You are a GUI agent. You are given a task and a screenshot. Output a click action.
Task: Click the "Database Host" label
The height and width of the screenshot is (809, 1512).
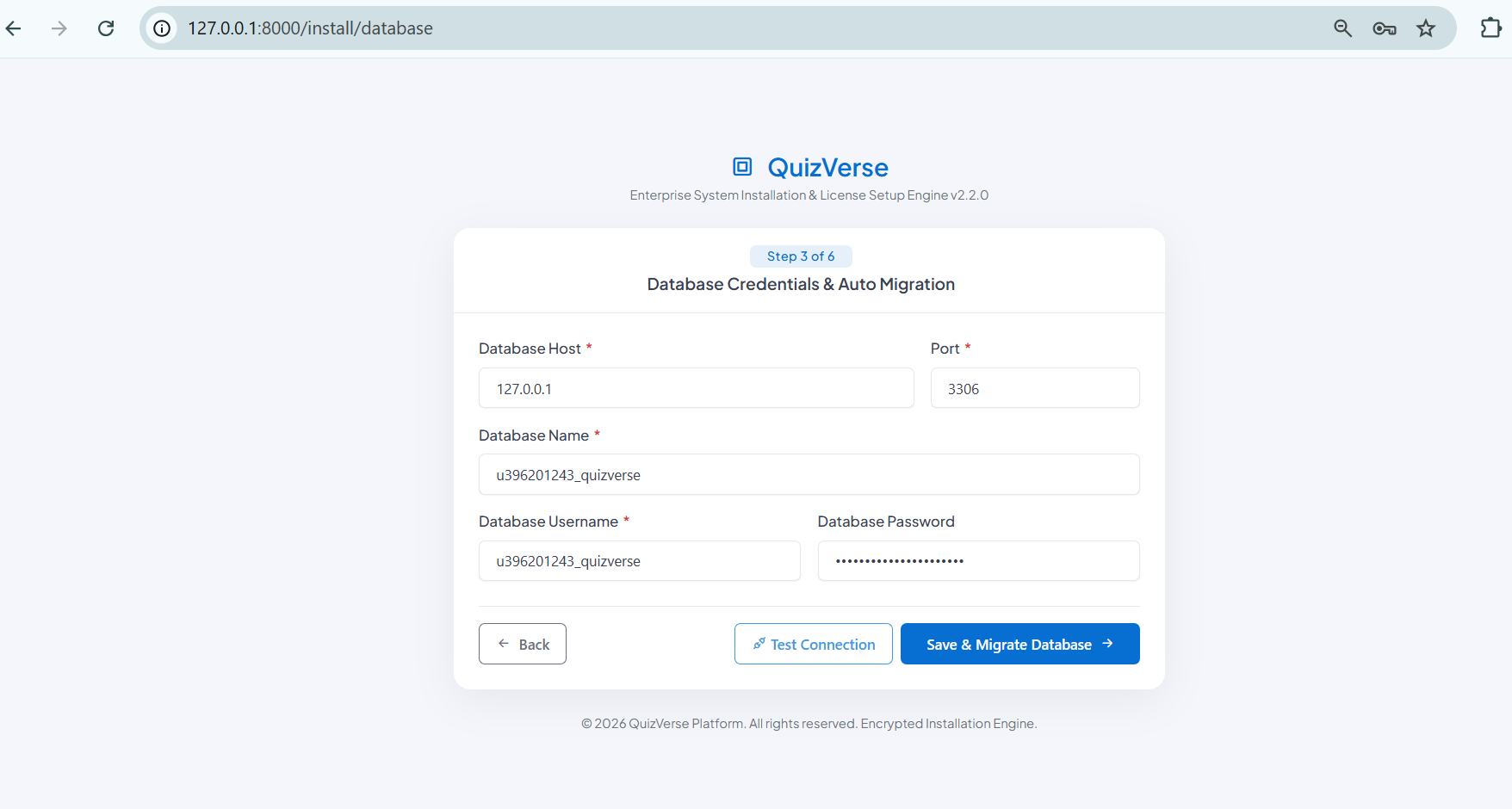click(530, 349)
